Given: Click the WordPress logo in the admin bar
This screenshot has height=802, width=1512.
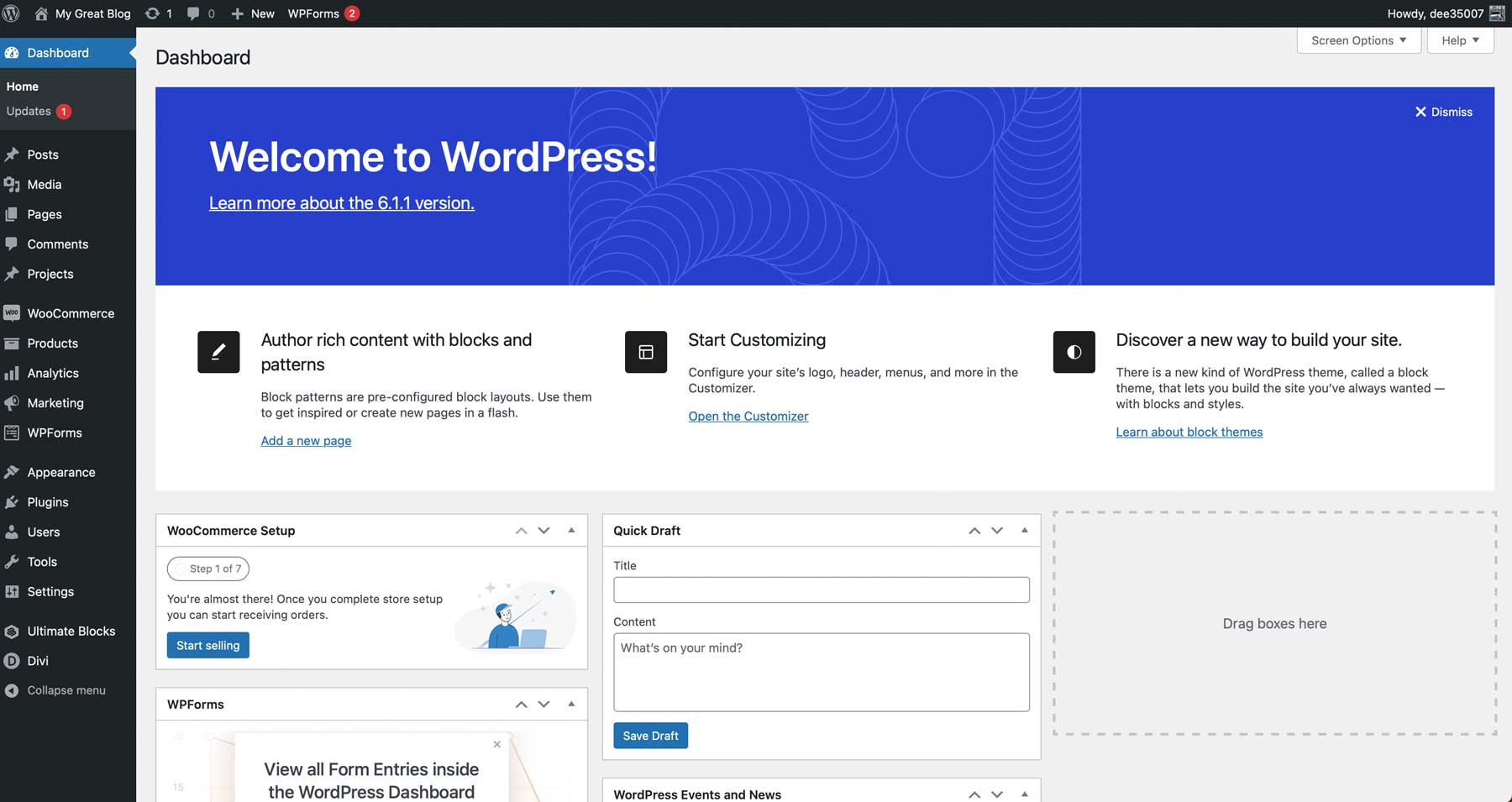Looking at the screenshot, I should [12, 13].
